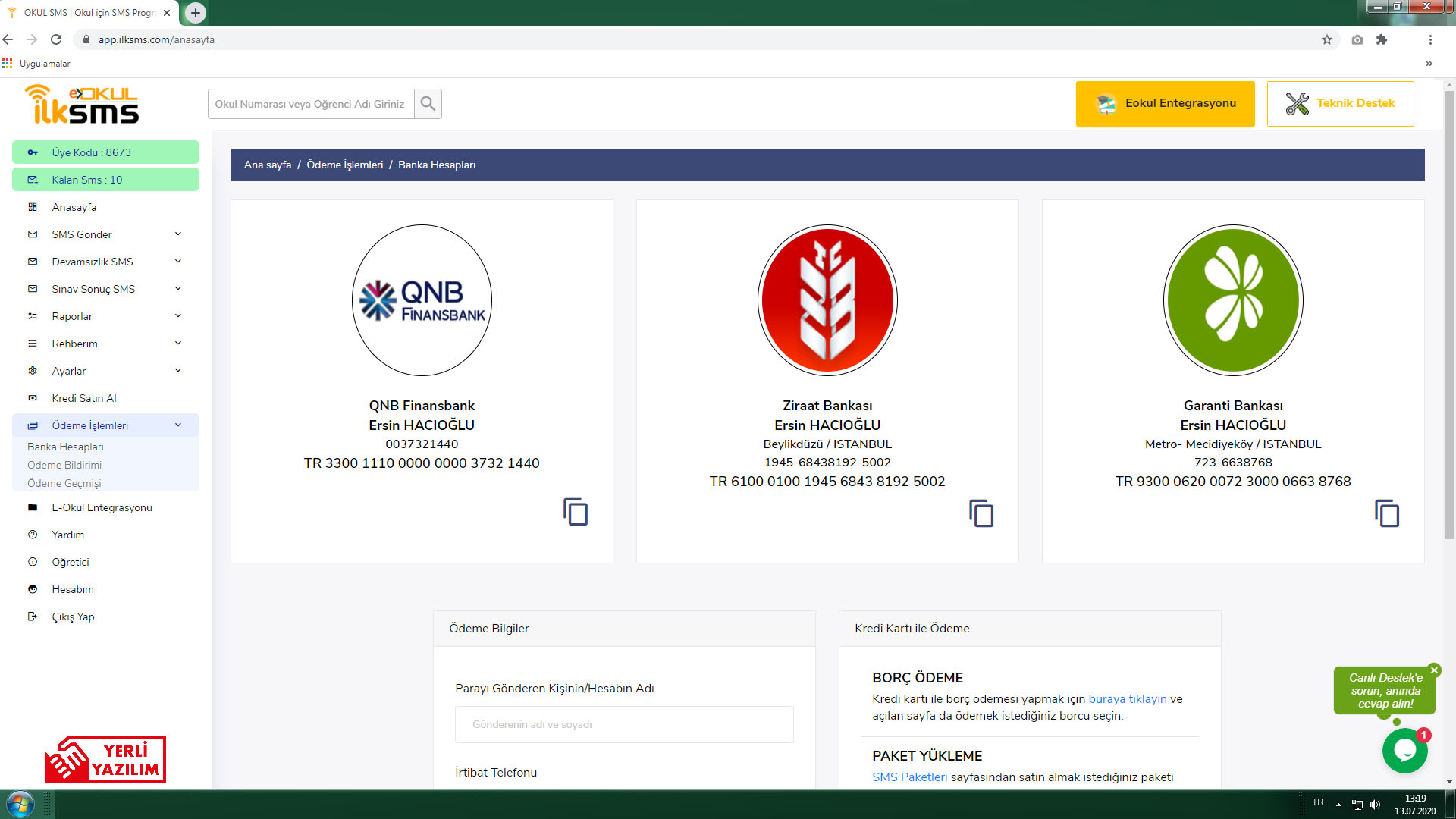
Task: Click the Rehberim list icon
Action: [33, 344]
